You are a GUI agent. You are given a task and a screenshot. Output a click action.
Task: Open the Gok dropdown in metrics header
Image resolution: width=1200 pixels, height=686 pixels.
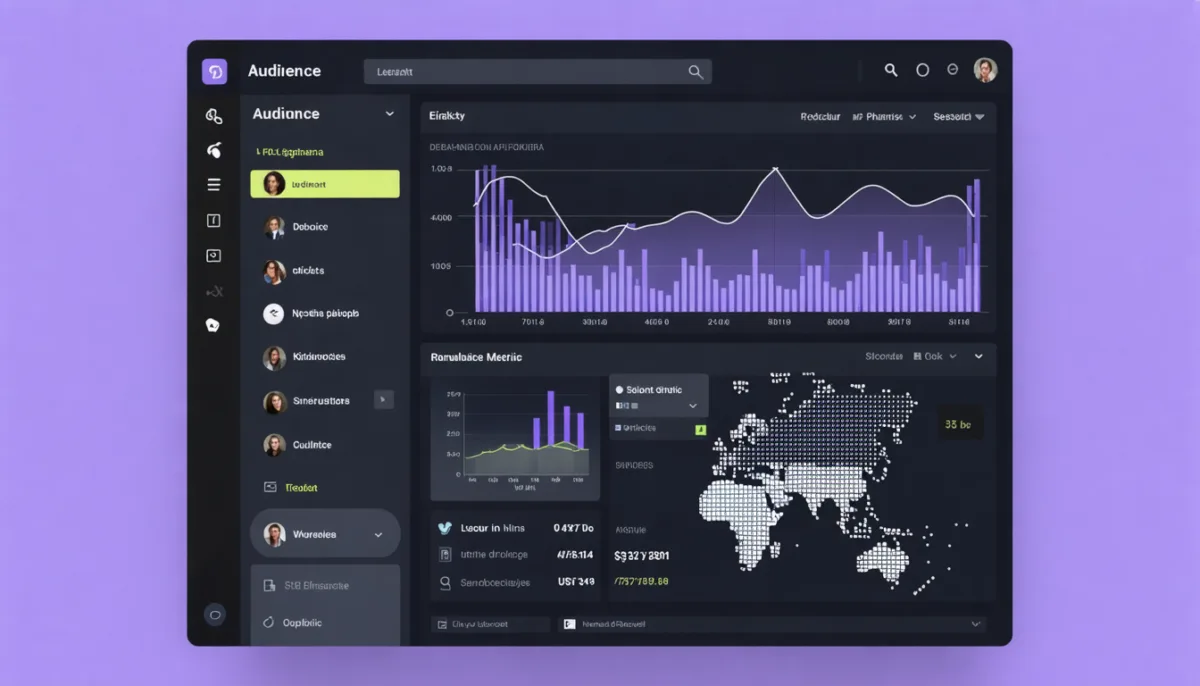pyautogui.click(x=935, y=356)
